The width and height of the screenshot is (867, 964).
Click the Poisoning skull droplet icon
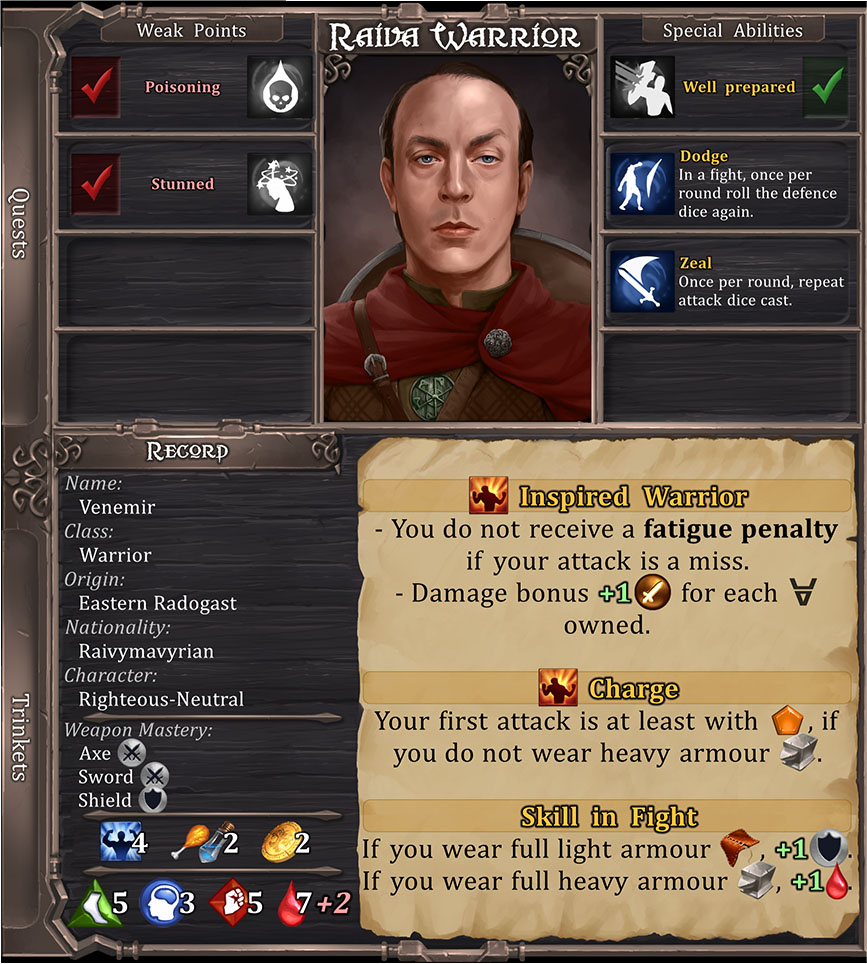point(280,87)
